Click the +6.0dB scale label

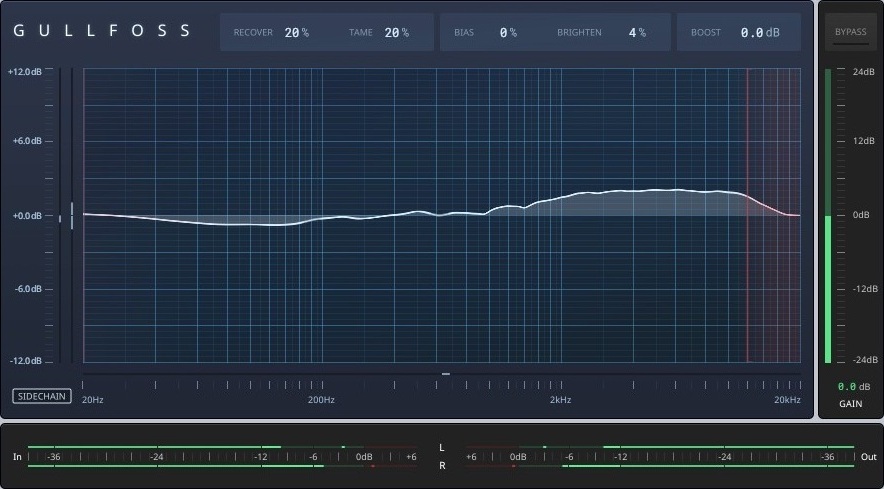point(26,141)
